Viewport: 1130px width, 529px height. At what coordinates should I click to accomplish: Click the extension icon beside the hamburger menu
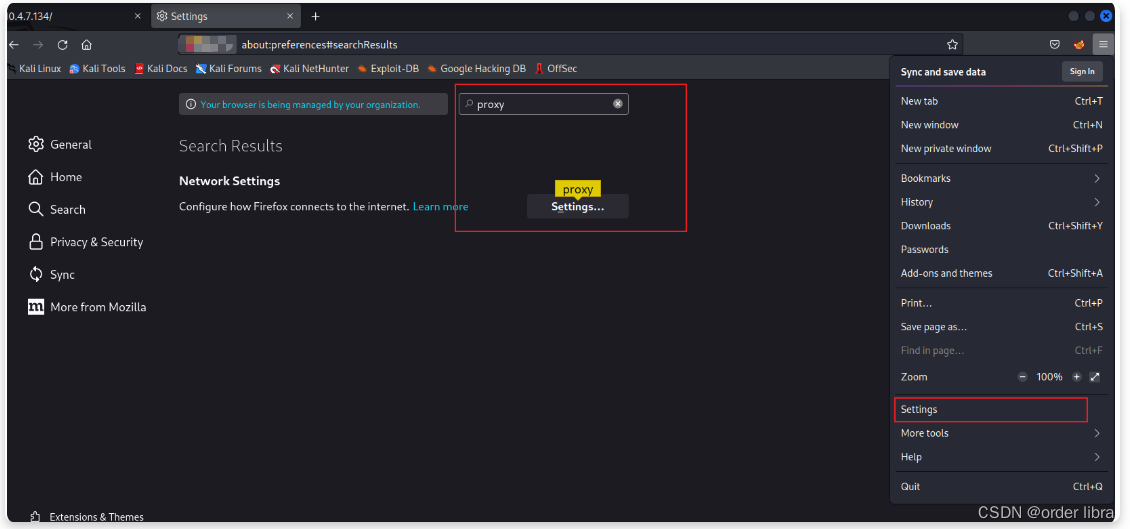click(1079, 45)
